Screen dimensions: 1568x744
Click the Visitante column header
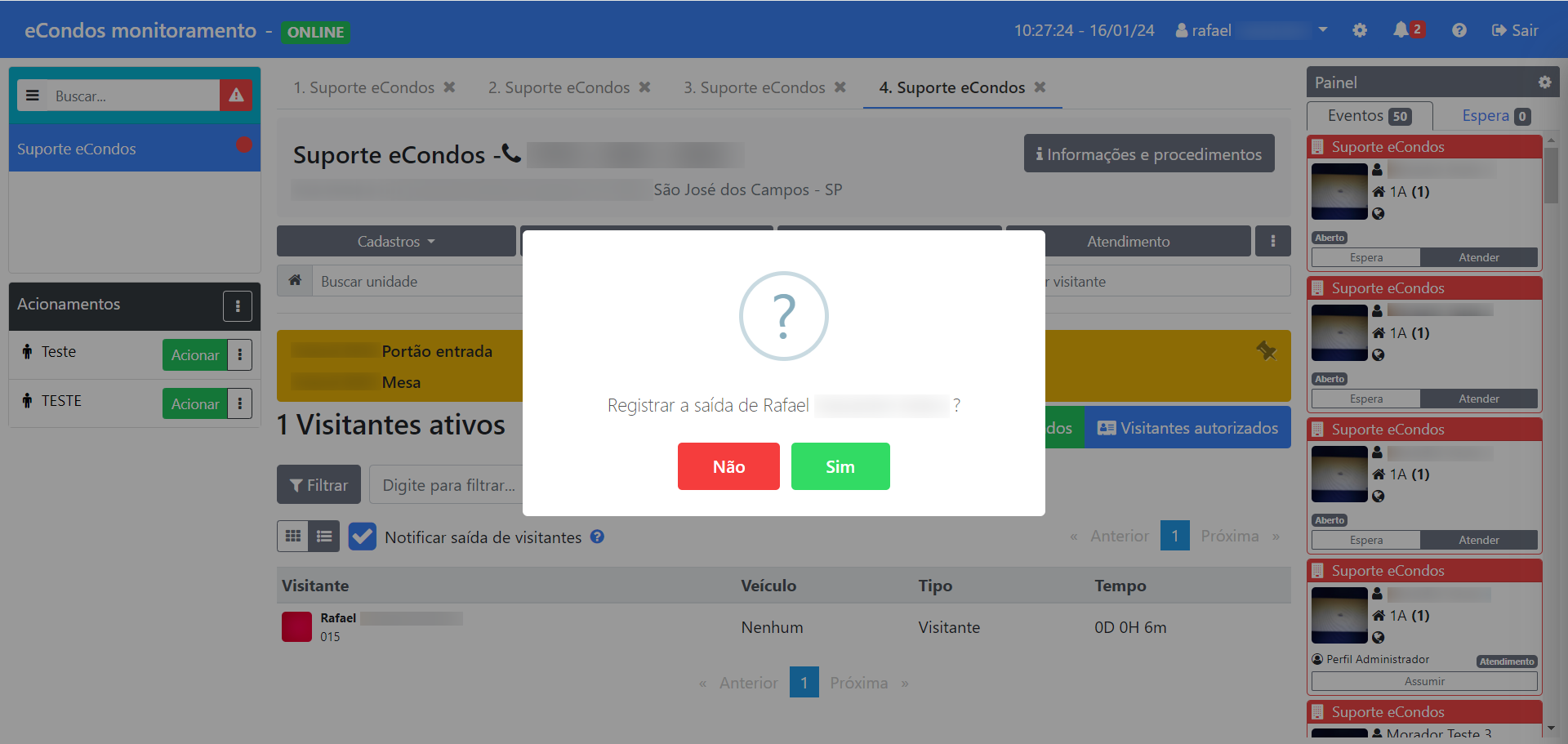315,586
